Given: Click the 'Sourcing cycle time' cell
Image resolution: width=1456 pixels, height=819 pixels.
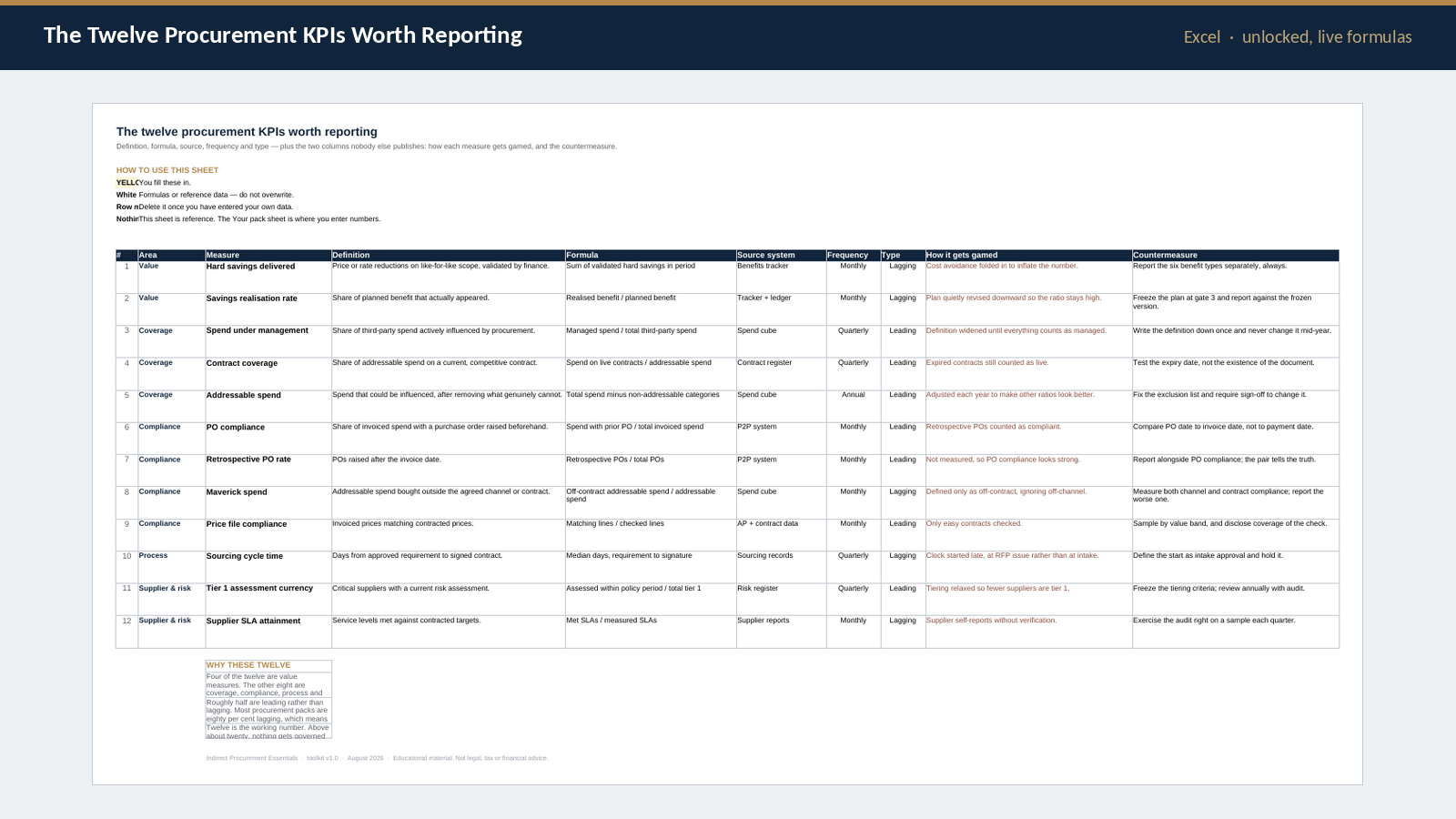Looking at the screenshot, I should point(268,568).
